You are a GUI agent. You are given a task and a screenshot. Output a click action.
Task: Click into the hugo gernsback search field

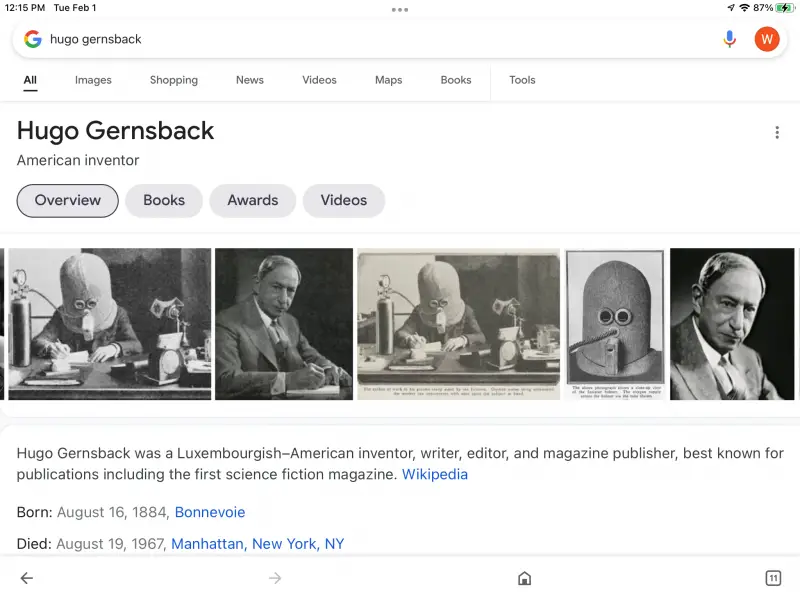pyautogui.click(x=378, y=39)
